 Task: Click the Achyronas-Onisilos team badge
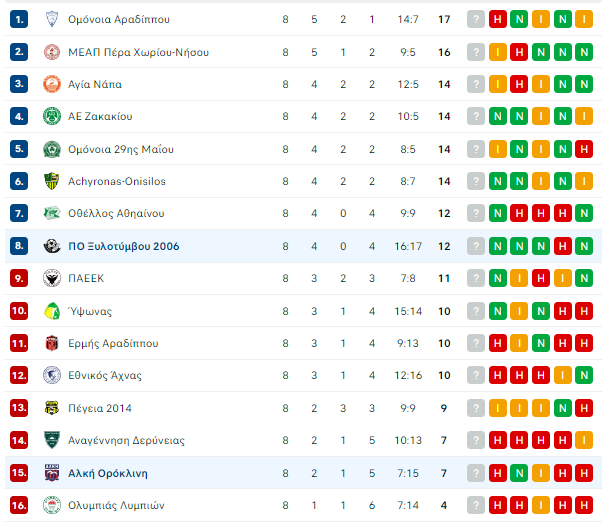tap(51, 181)
